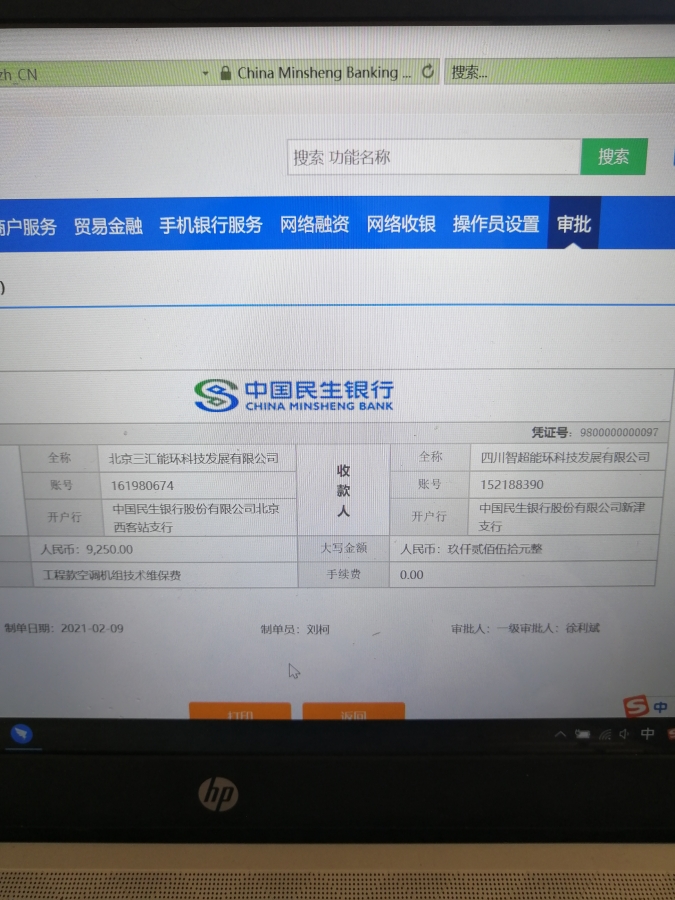Click the orange 打印 button
675x900 pixels.
tap(240, 711)
